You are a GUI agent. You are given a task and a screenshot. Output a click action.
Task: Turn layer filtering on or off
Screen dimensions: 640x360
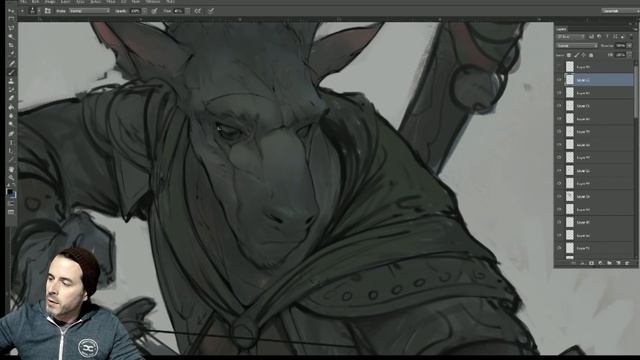point(631,36)
